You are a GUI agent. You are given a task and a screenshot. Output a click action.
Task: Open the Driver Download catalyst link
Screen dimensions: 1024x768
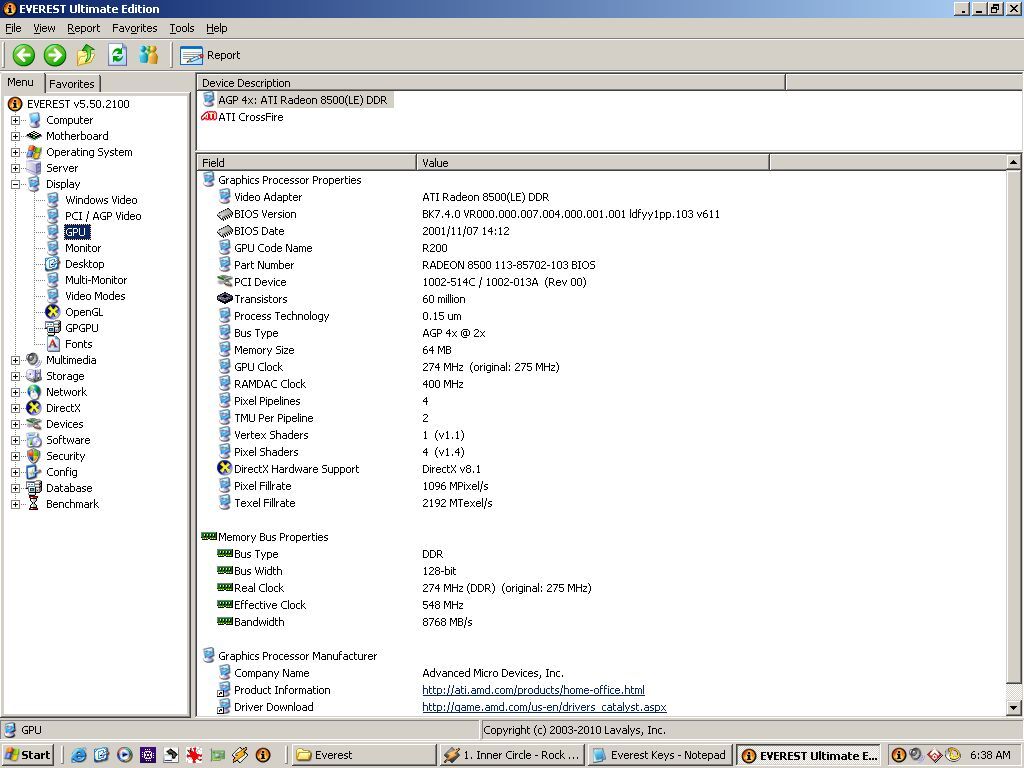(544, 707)
